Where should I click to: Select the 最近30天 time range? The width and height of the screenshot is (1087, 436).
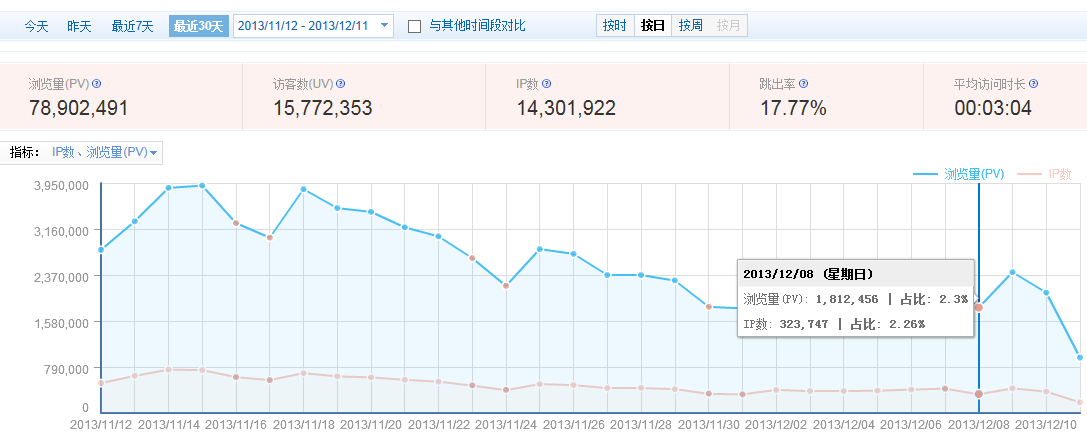199,26
